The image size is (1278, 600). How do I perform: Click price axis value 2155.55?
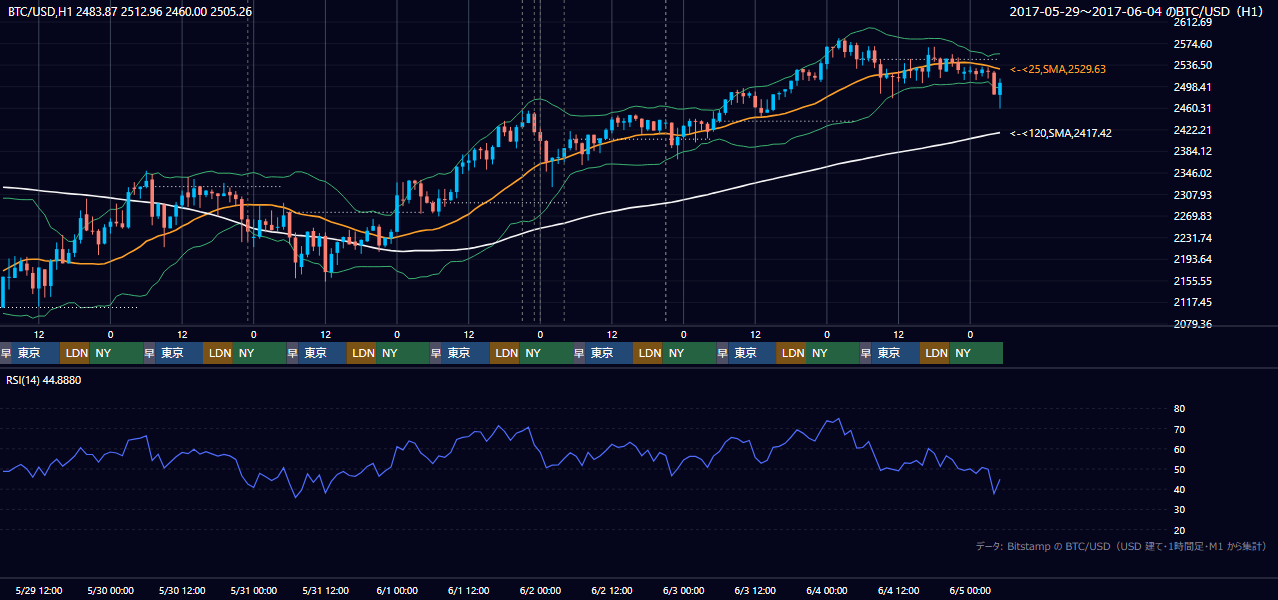coord(1192,281)
